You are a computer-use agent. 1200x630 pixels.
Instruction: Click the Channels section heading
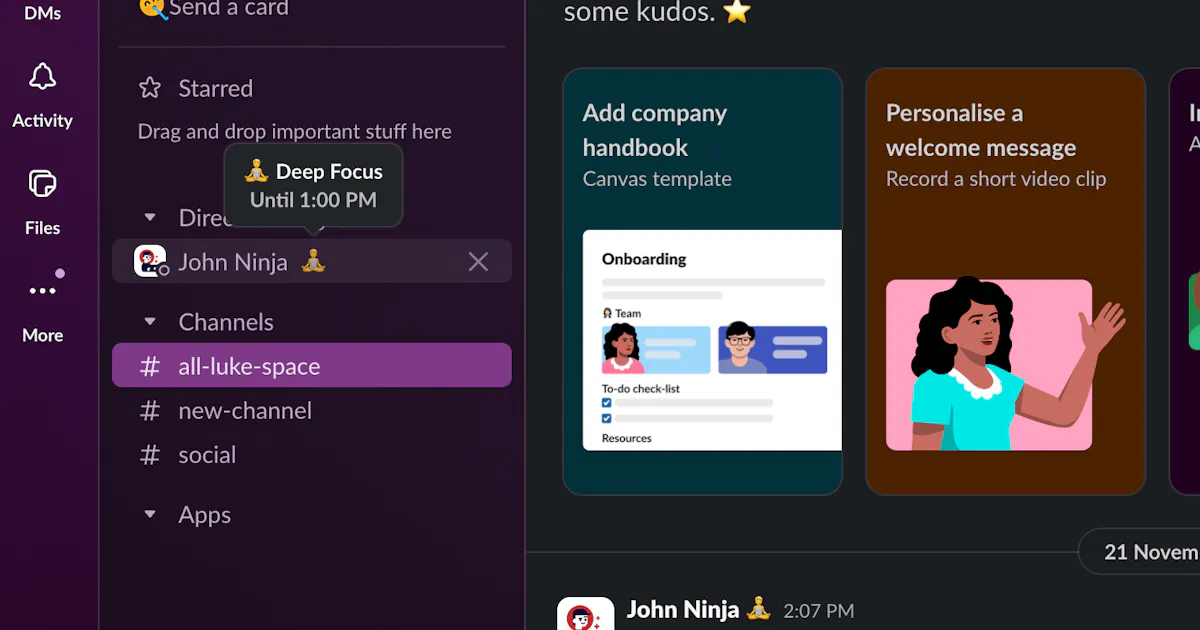(226, 322)
